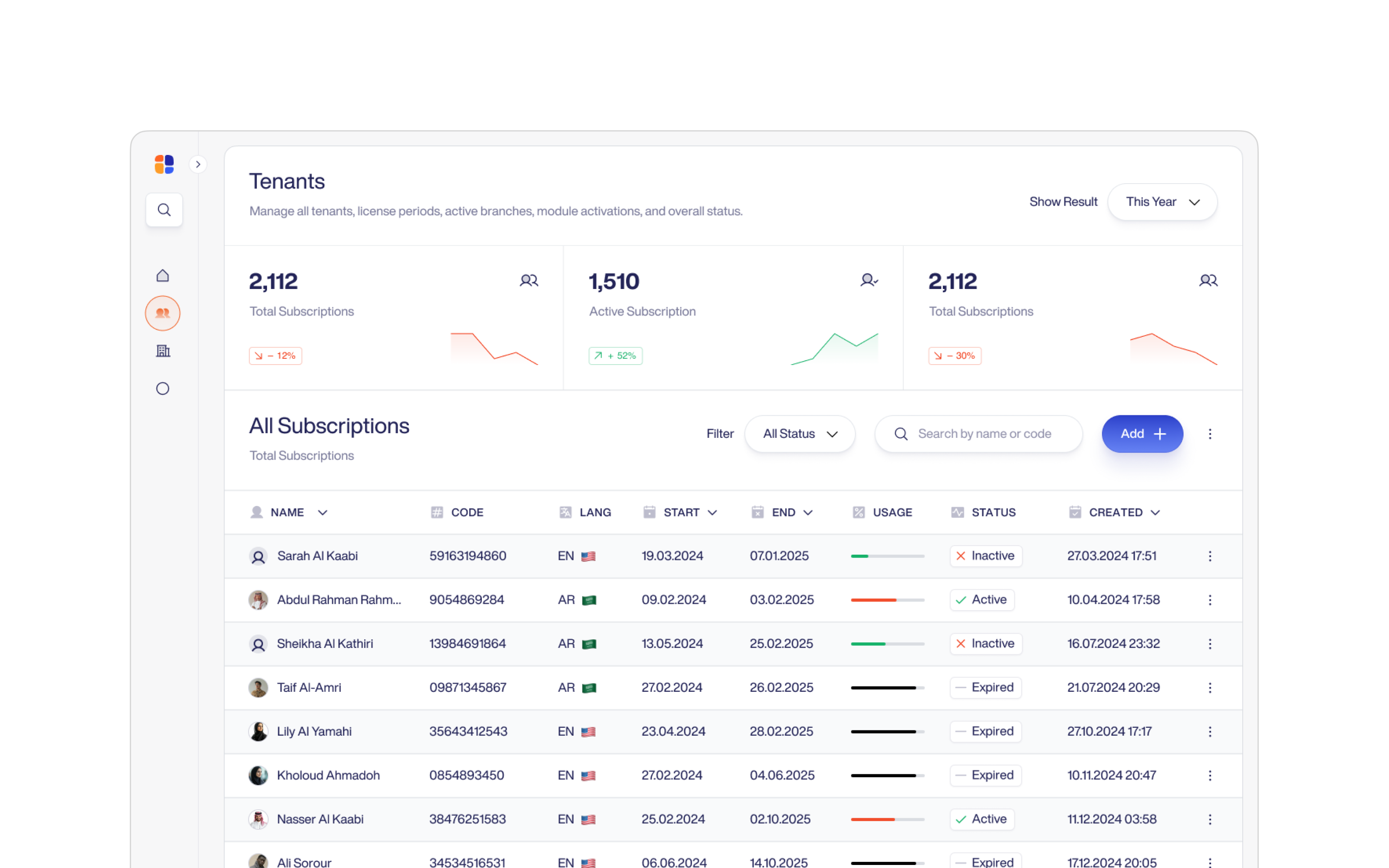Open row menu for Lily Al Yamahi
Screen dimensions: 1389x868
[1210, 732]
